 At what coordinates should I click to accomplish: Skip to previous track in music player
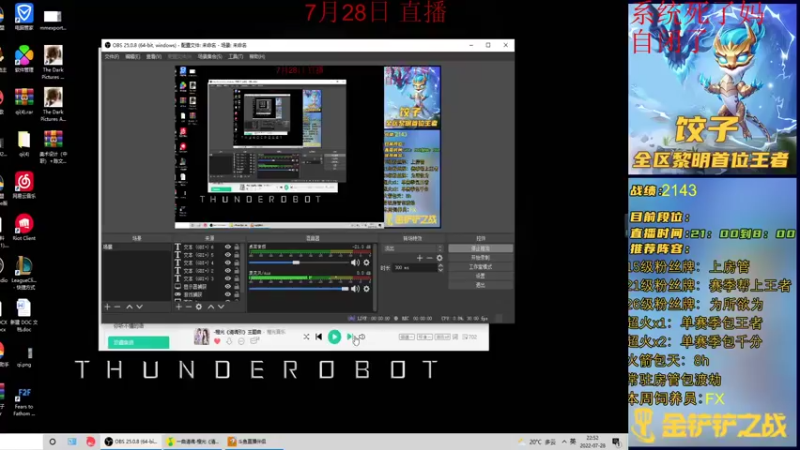[319, 337]
